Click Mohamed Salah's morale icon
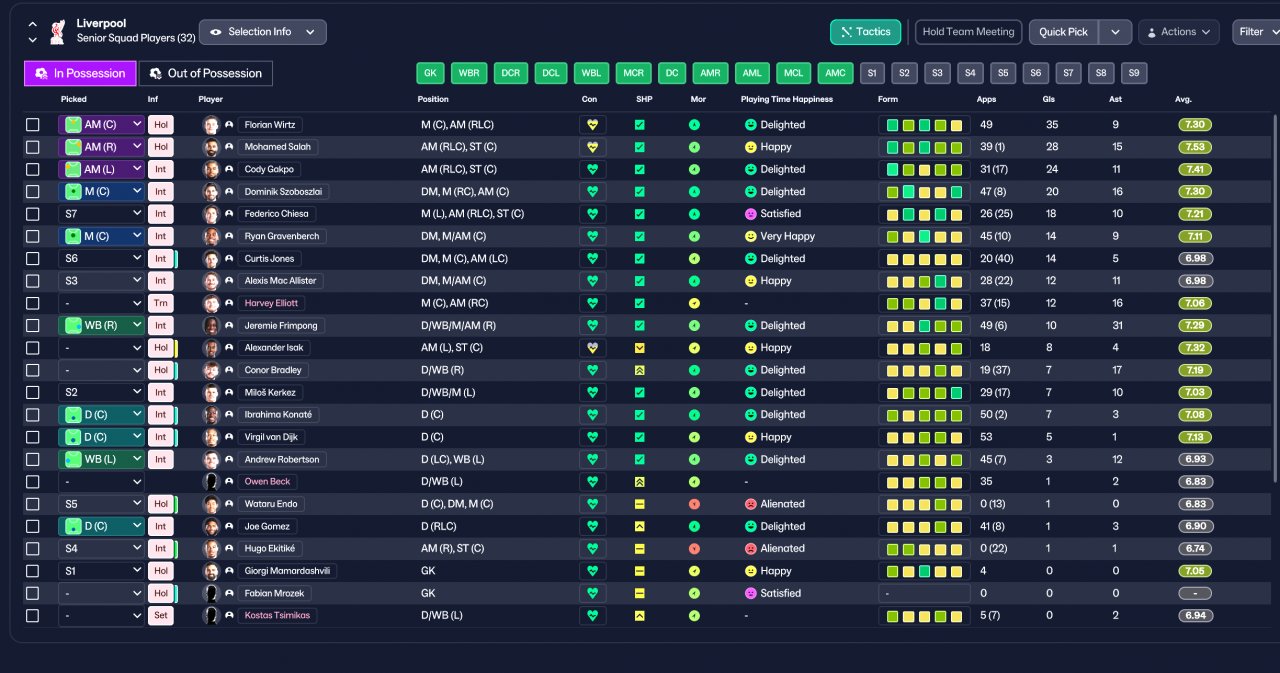This screenshot has width=1280, height=673. point(694,147)
